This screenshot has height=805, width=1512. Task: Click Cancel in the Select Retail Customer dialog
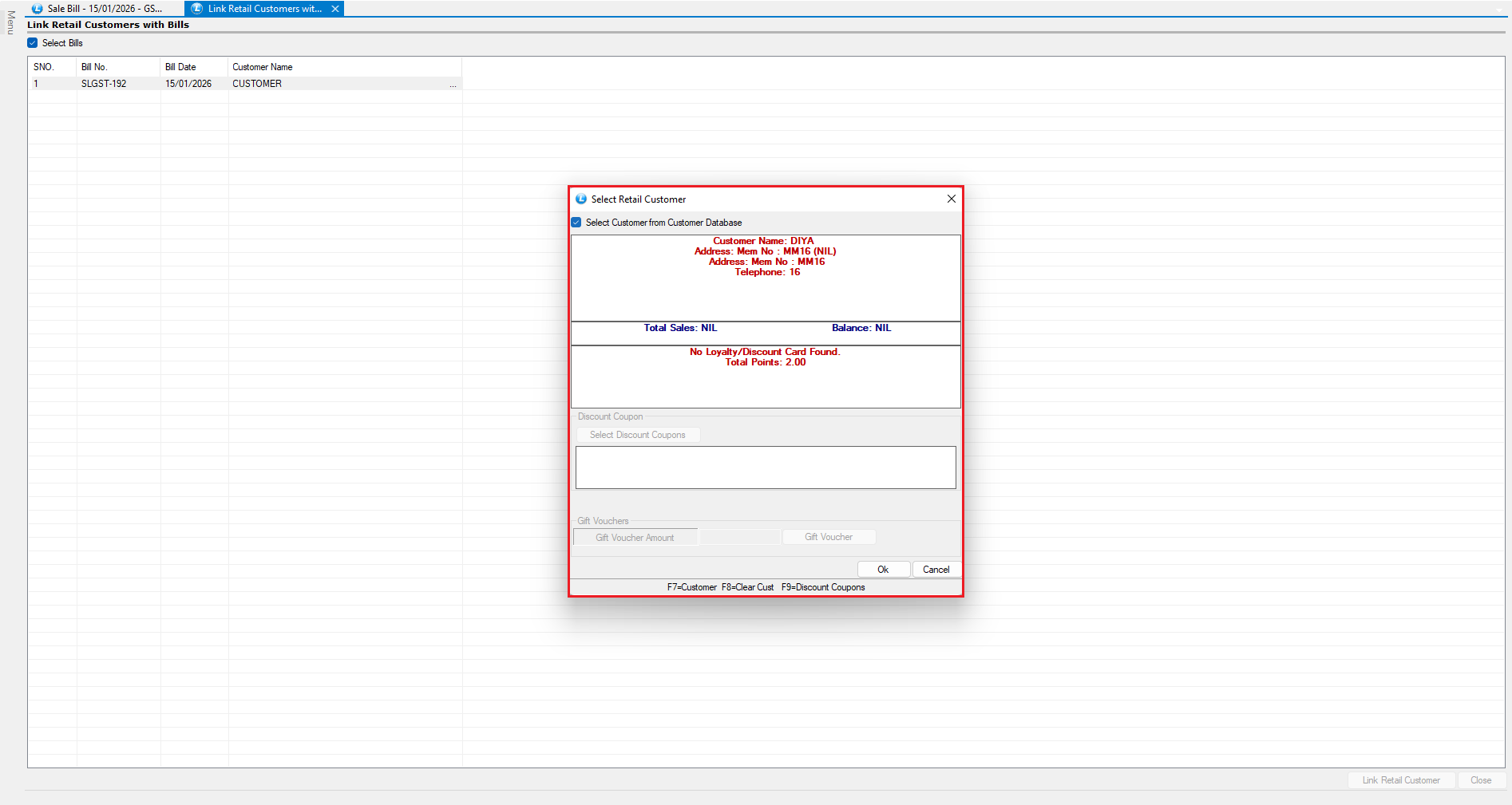pos(936,570)
